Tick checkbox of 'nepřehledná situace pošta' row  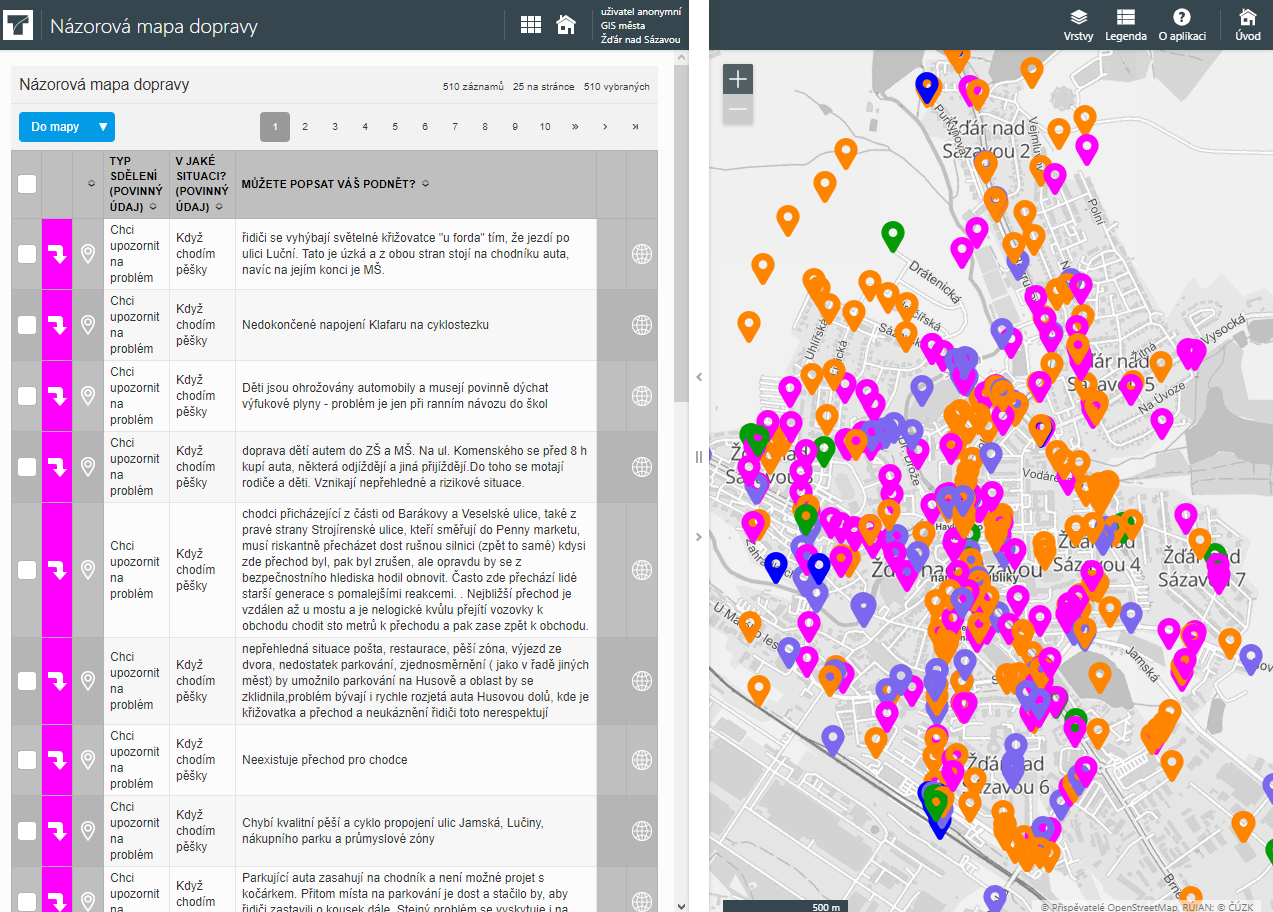click(x=27, y=681)
